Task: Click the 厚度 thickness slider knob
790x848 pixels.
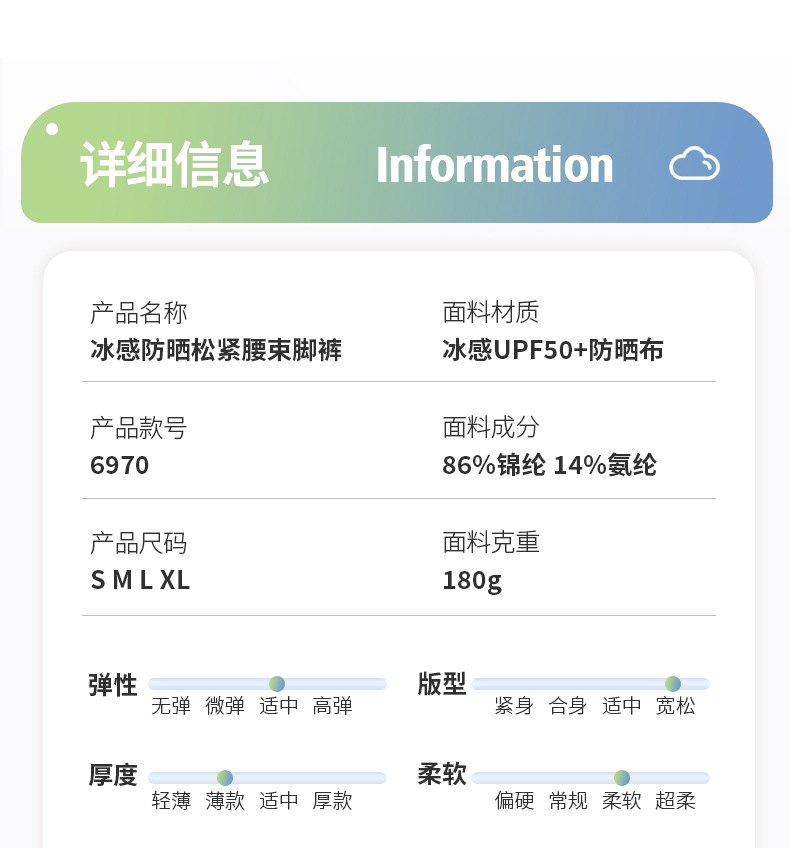Action: [x=225, y=778]
